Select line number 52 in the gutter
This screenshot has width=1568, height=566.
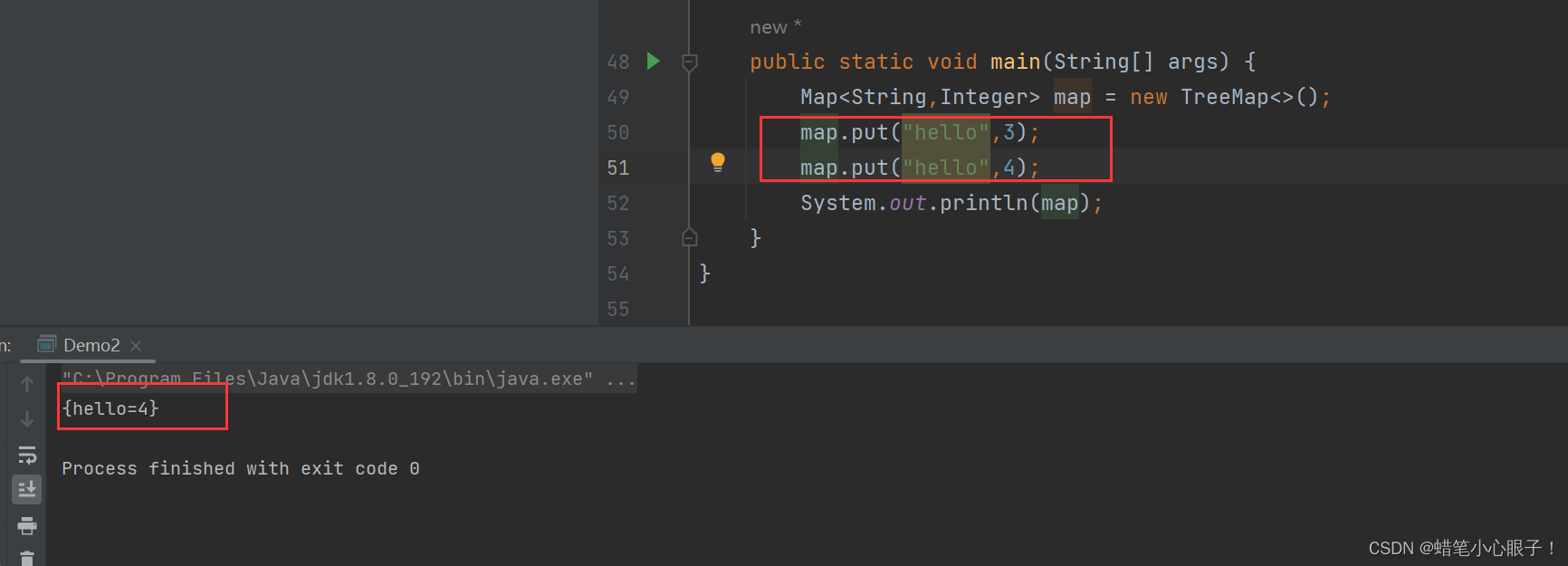click(618, 203)
